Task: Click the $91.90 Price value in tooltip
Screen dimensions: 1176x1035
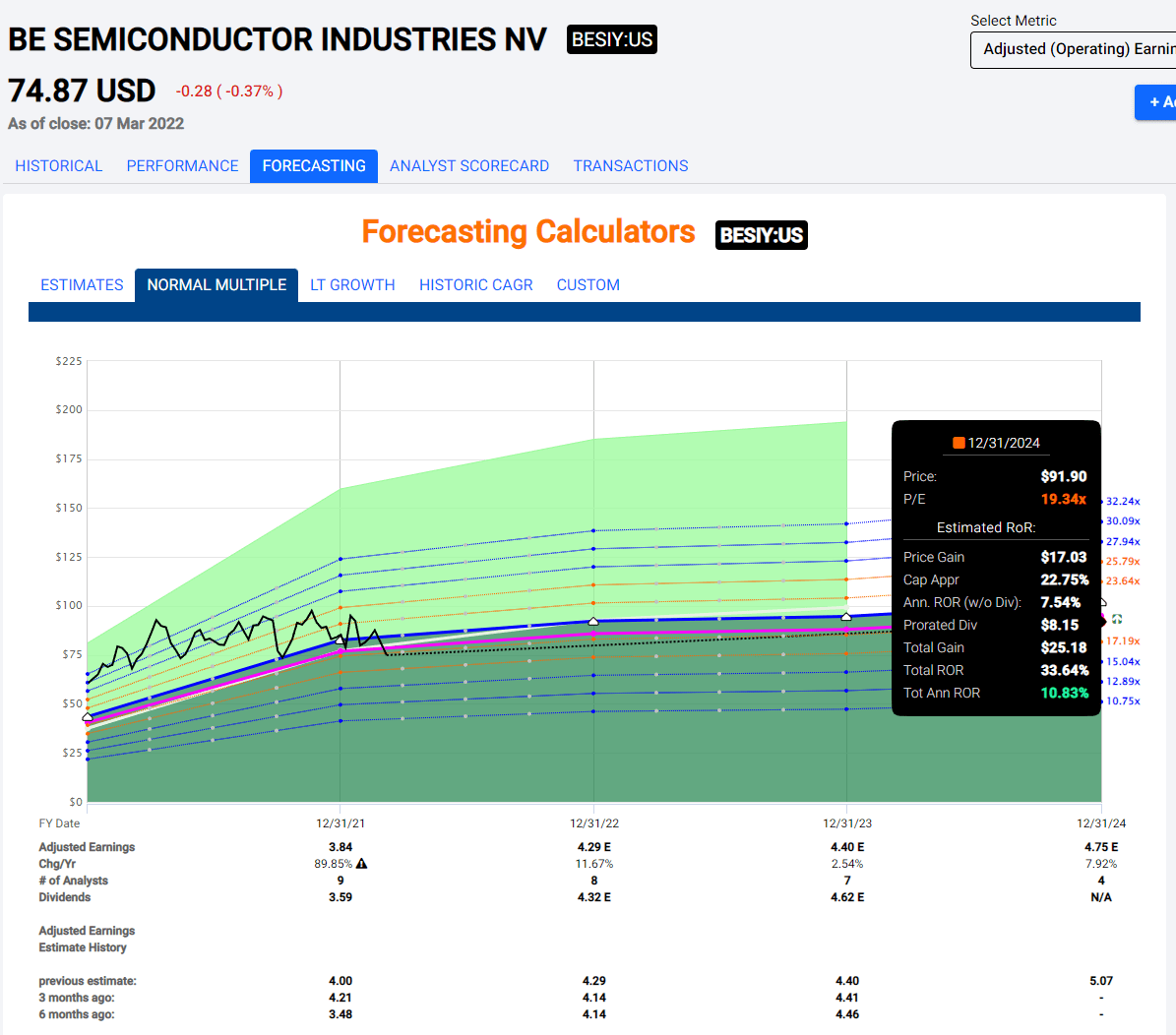Action: 1064,476
